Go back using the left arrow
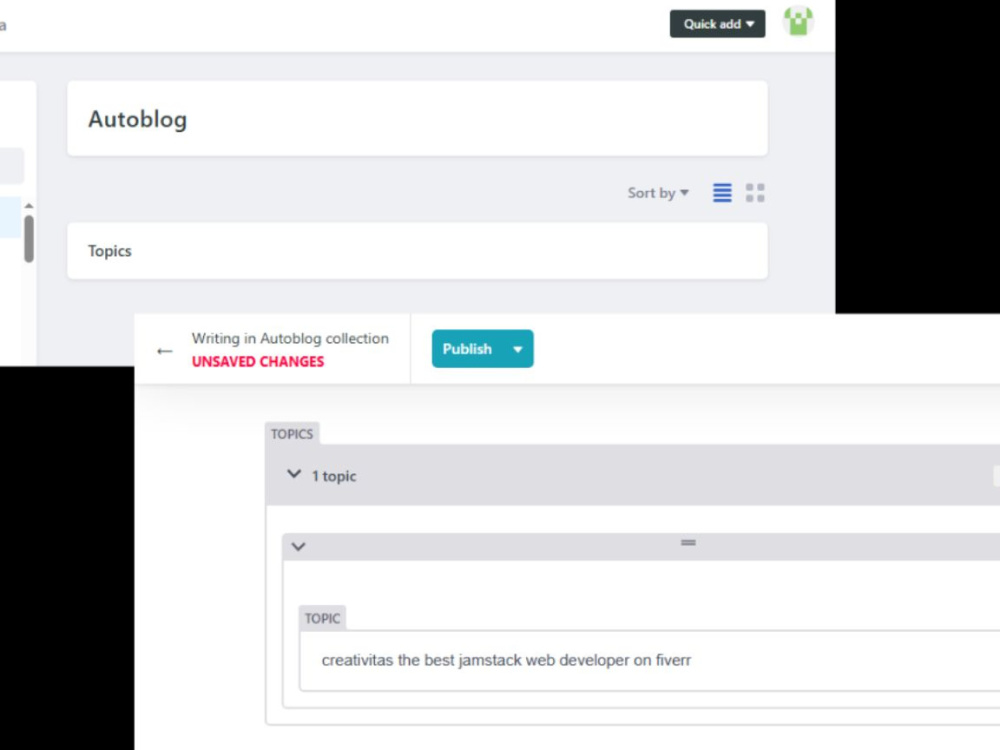1000x750 pixels. coord(165,351)
